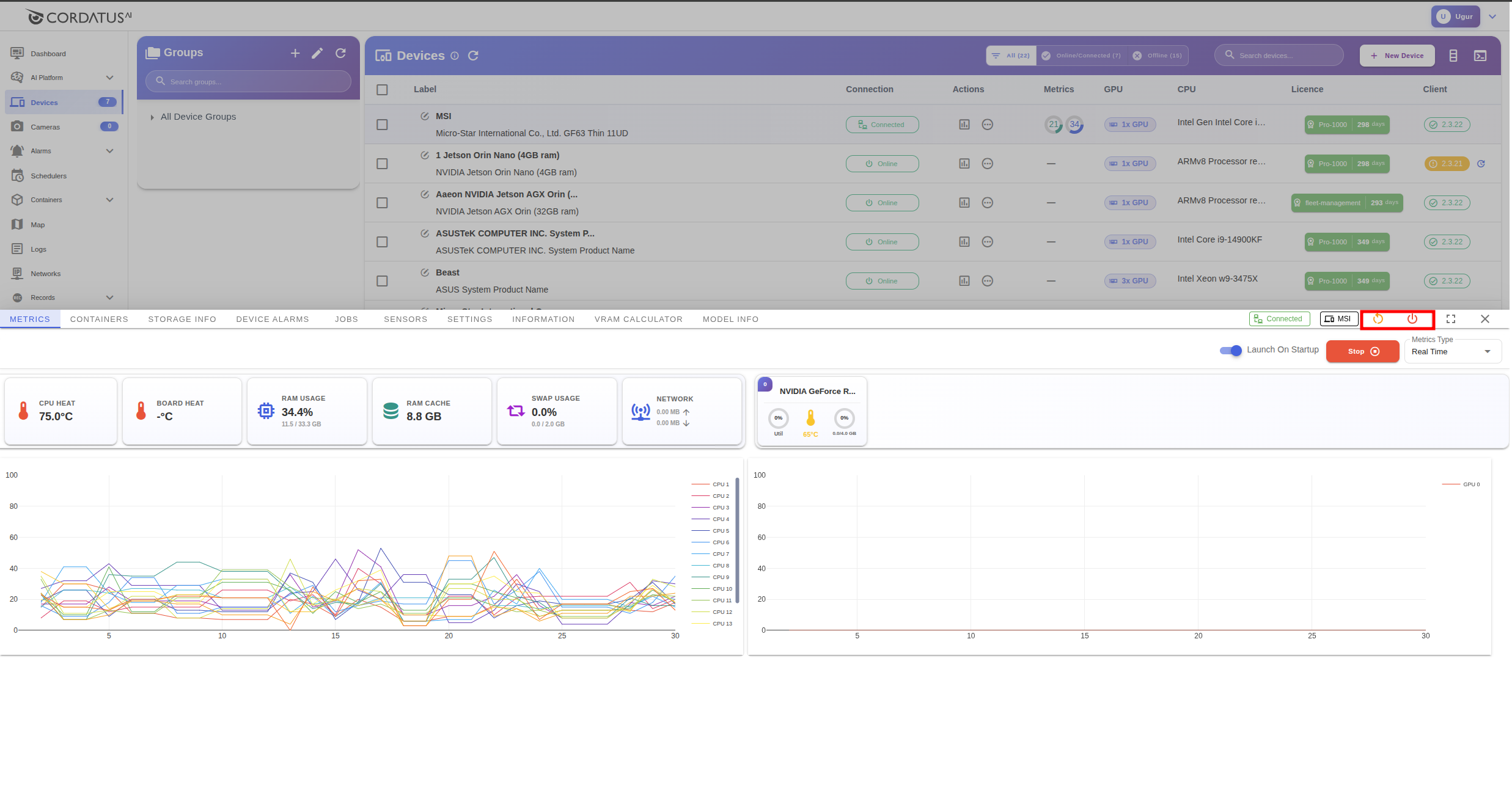Add a new group with plus icon
This screenshot has height=810, width=1512.
pos(295,53)
